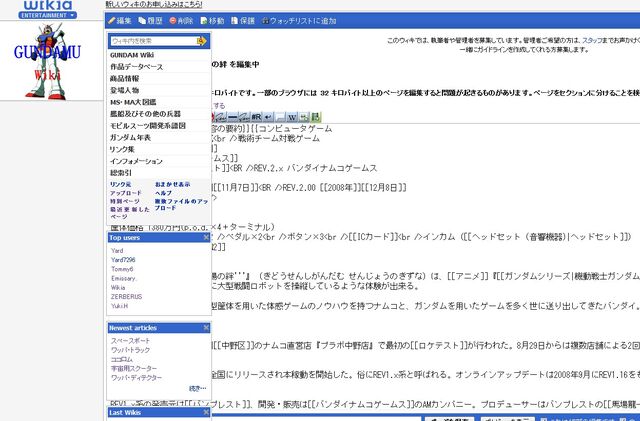Screen dimensions: 640x421
Task: Click the #R redirect toolbar icon
Action: [256, 117]
